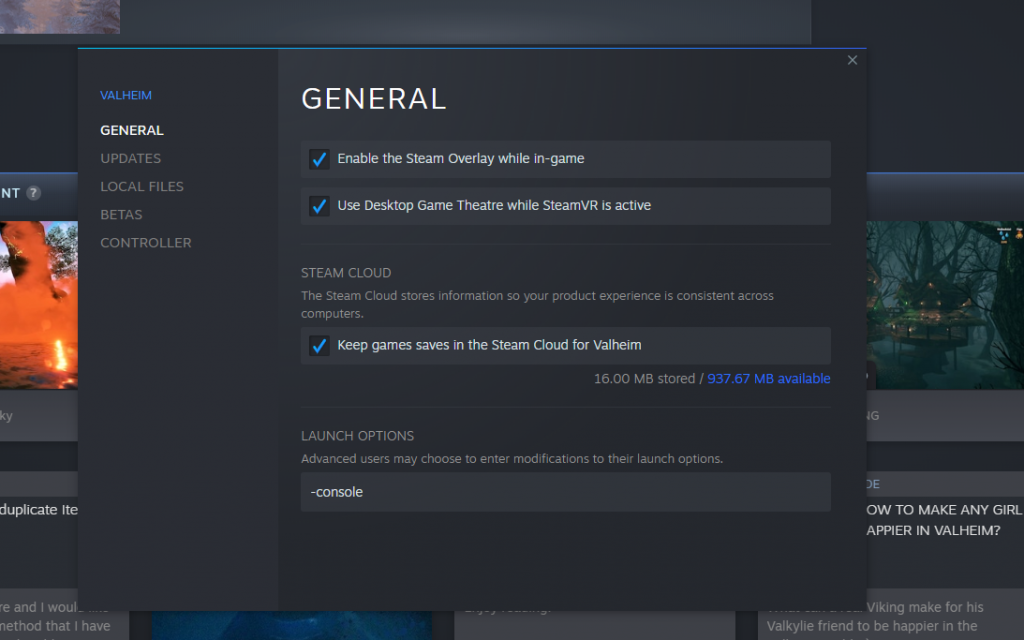Close the Valheim properties dialog
The height and width of the screenshot is (640, 1024).
click(x=852, y=60)
